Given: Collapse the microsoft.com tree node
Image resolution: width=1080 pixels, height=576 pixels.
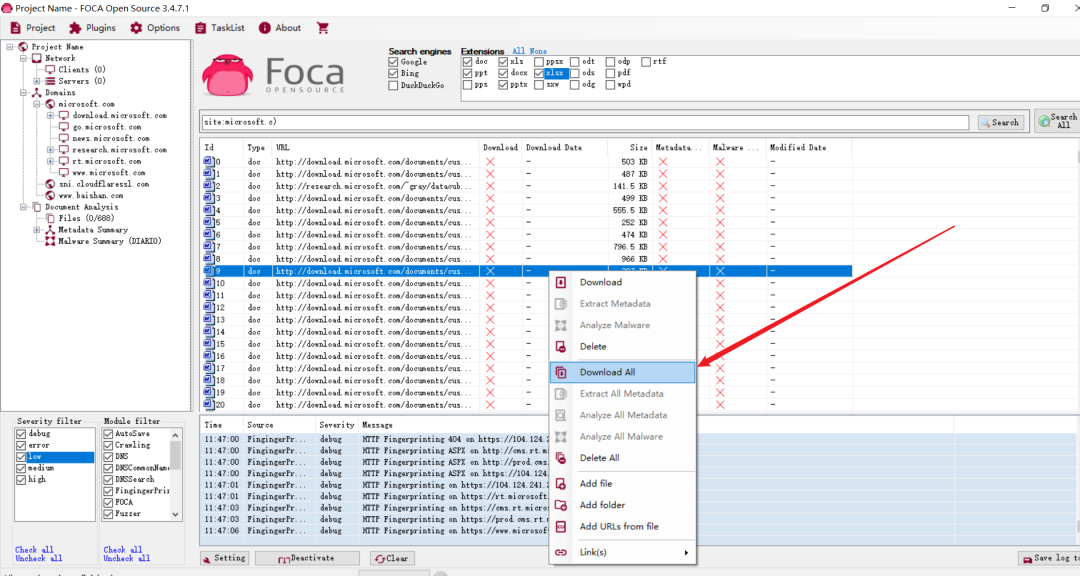Looking at the screenshot, I should [x=37, y=104].
